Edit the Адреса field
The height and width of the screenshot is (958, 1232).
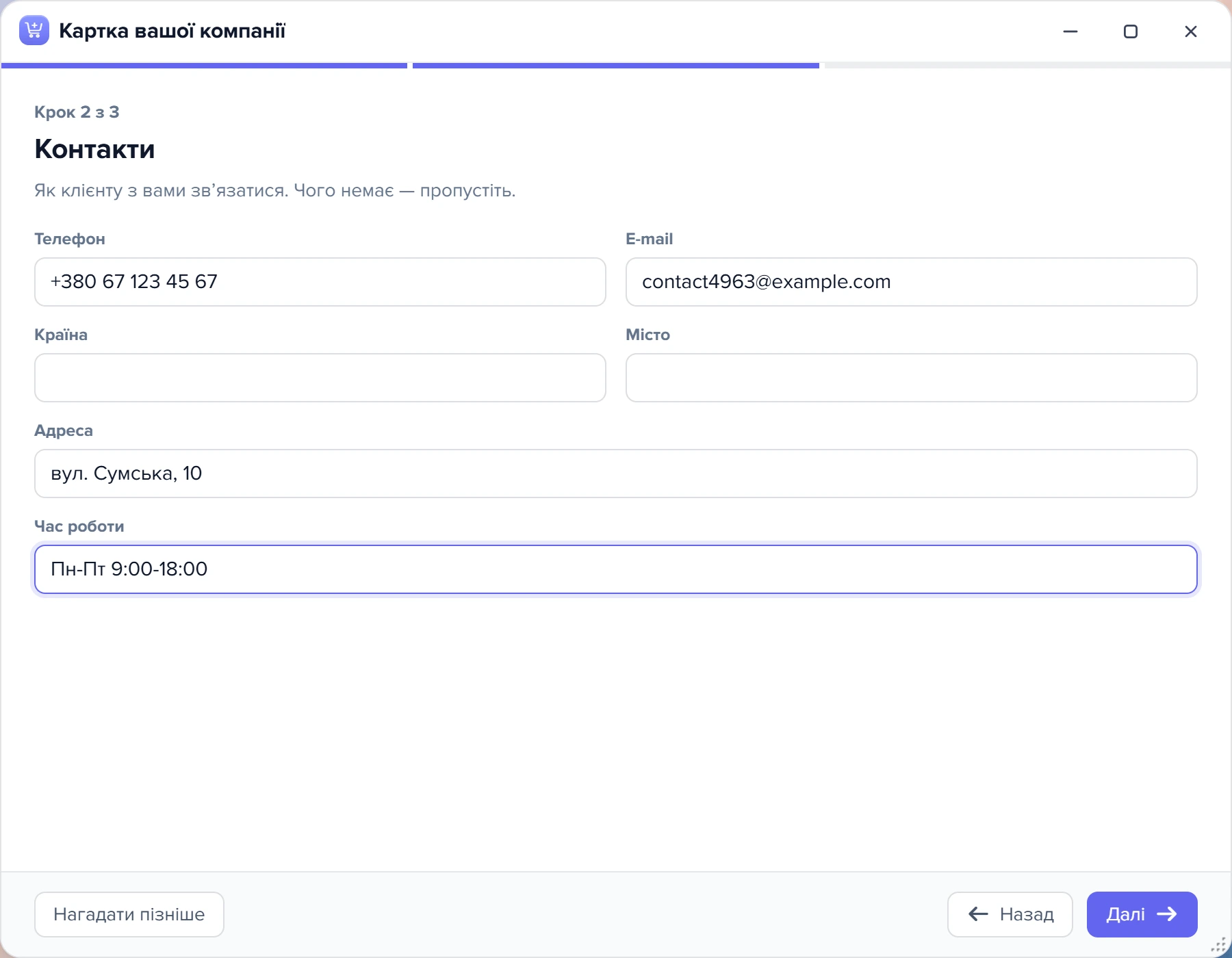(616, 474)
